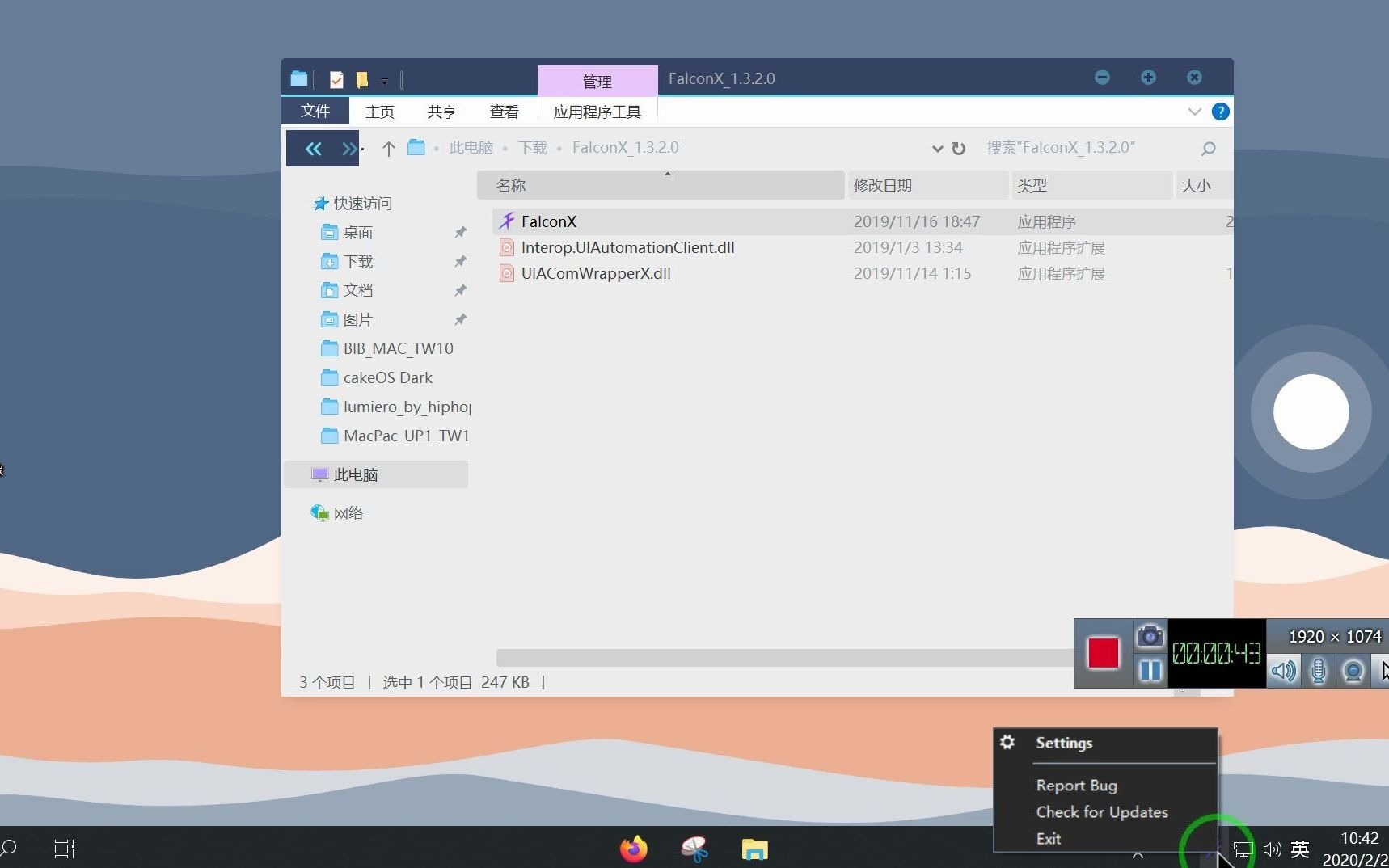Toggle system audio in the recorder bar
Viewport: 1389px width, 868px height.
(x=1283, y=671)
